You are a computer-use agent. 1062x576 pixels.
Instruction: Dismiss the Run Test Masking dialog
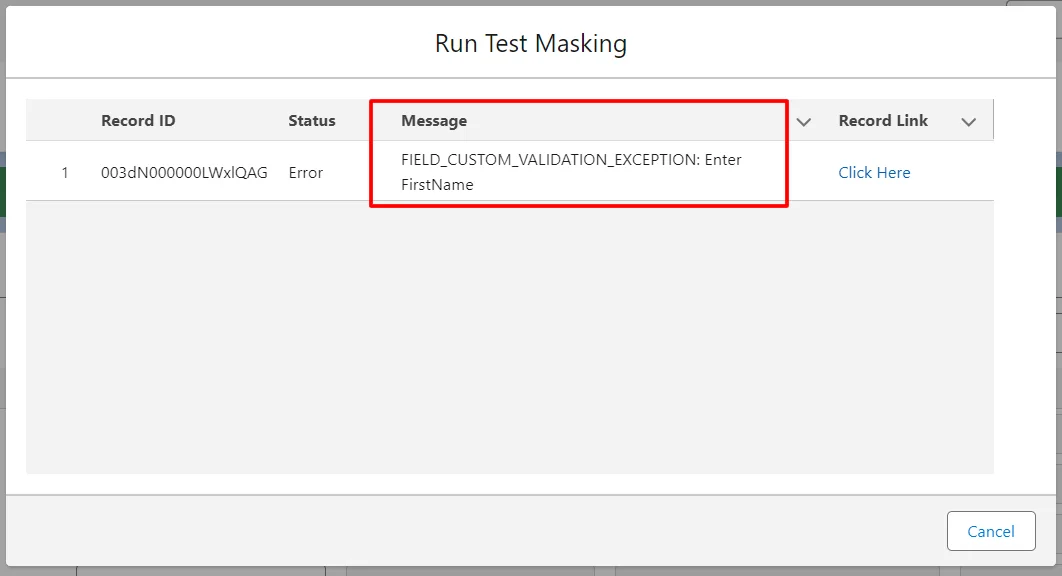click(x=991, y=531)
